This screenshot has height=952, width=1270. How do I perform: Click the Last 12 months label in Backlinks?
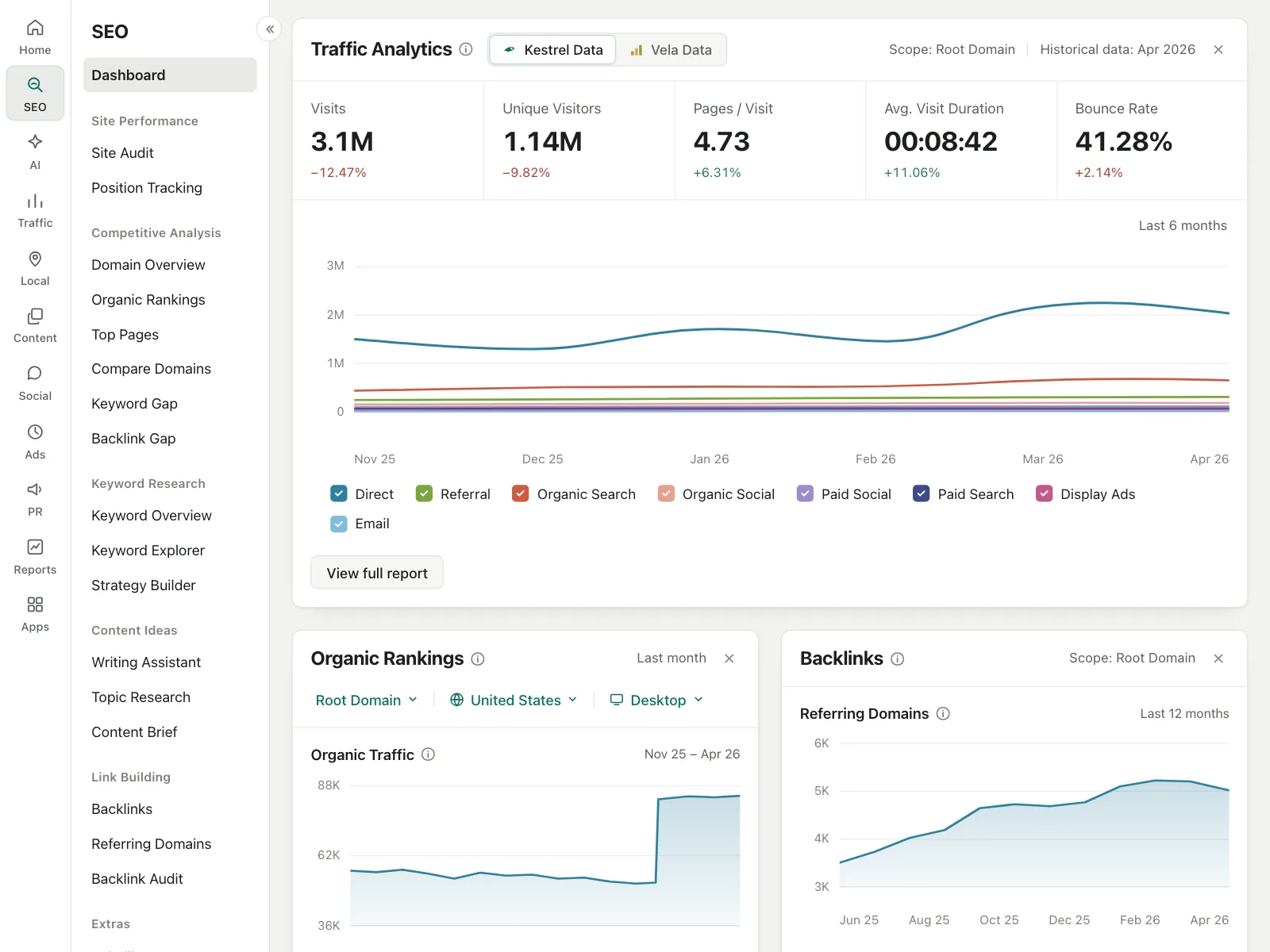[x=1184, y=713]
